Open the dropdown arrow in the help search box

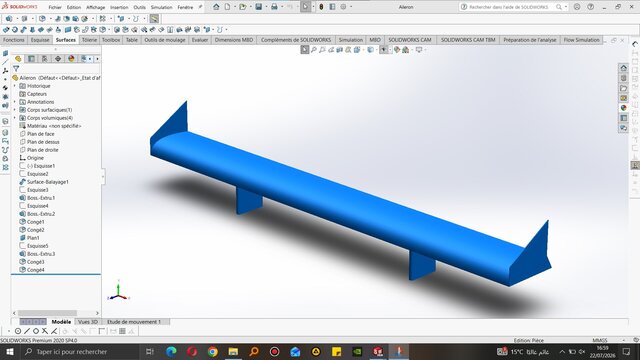tap(566, 7)
